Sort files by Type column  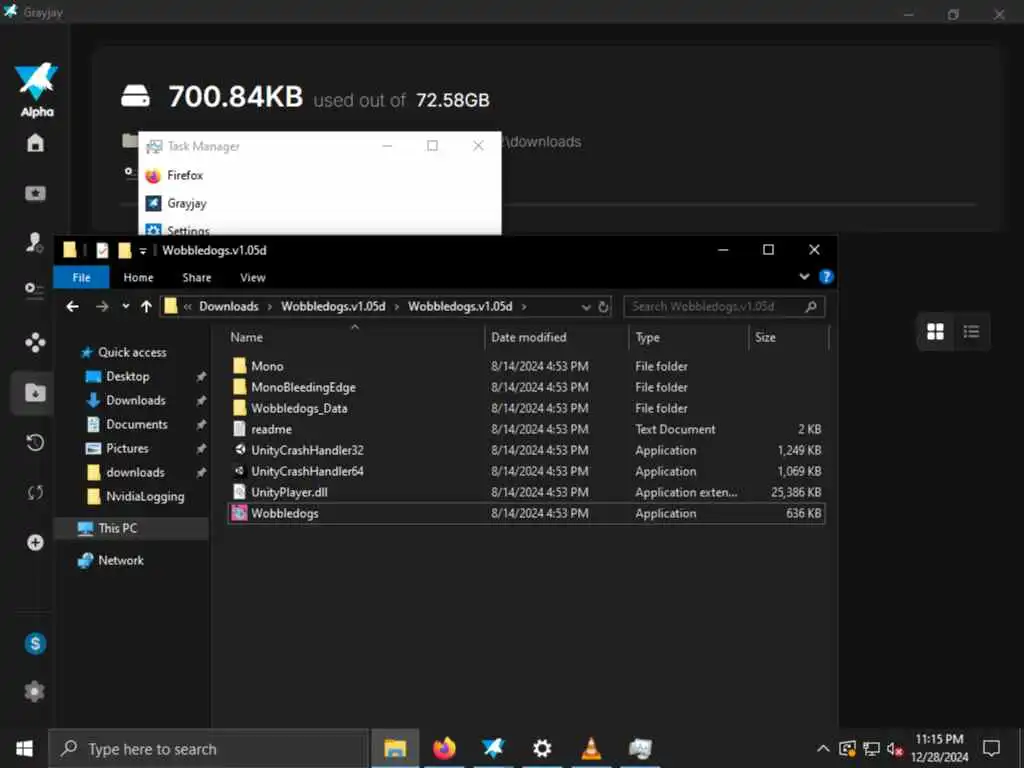point(647,338)
